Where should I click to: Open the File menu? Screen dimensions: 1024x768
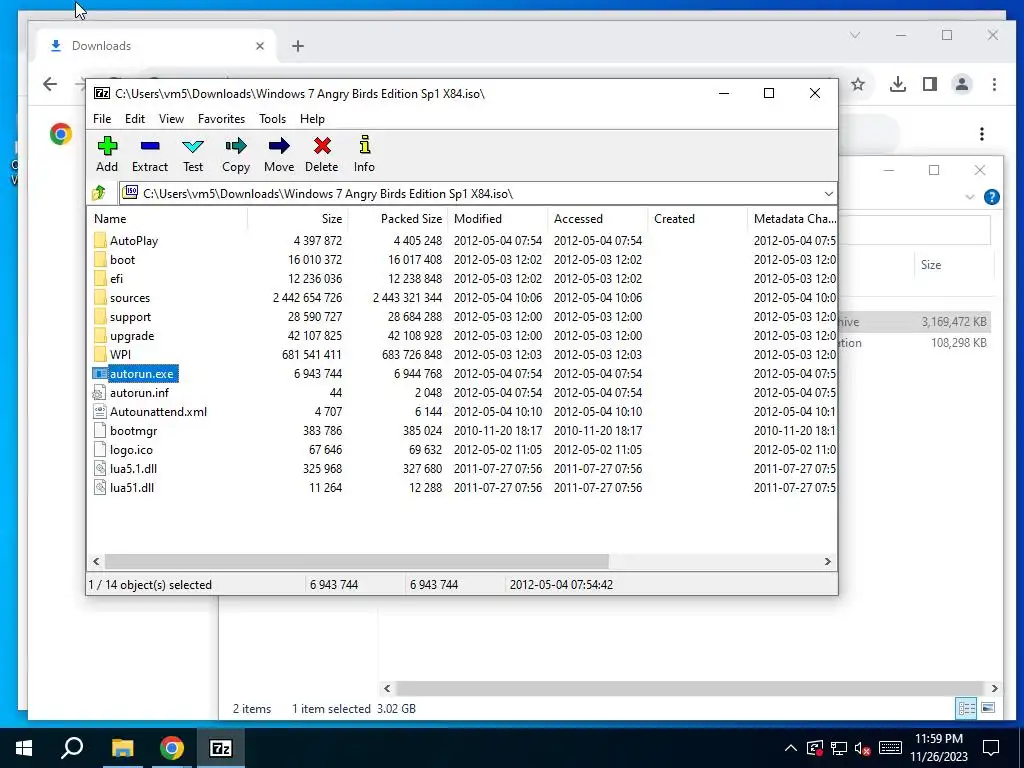(x=102, y=119)
